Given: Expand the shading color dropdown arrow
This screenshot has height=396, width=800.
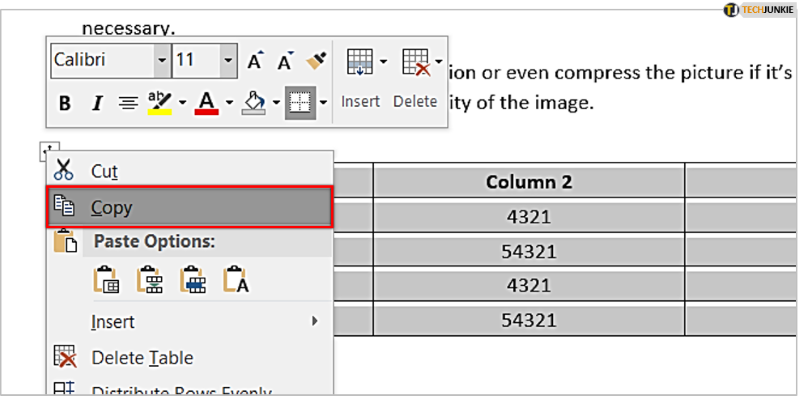Looking at the screenshot, I should (x=276, y=103).
